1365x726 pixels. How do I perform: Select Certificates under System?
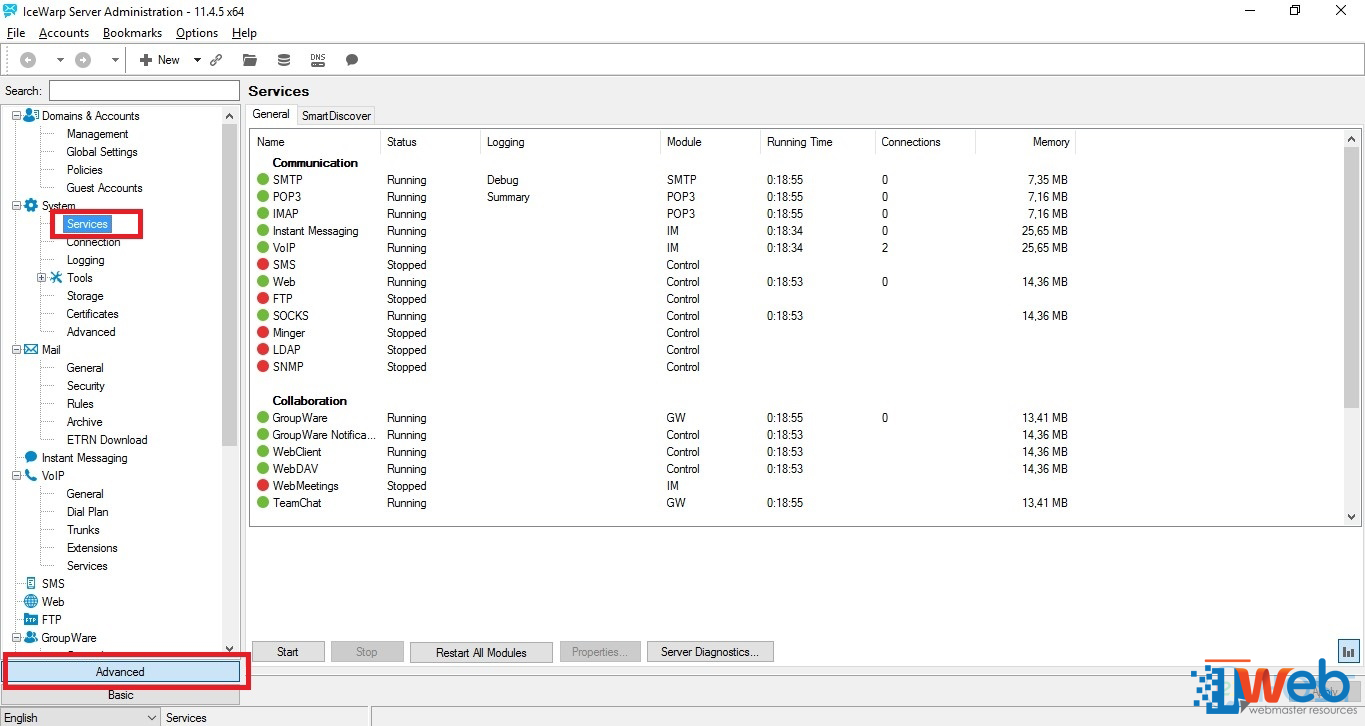pyautogui.click(x=93, y=314)
